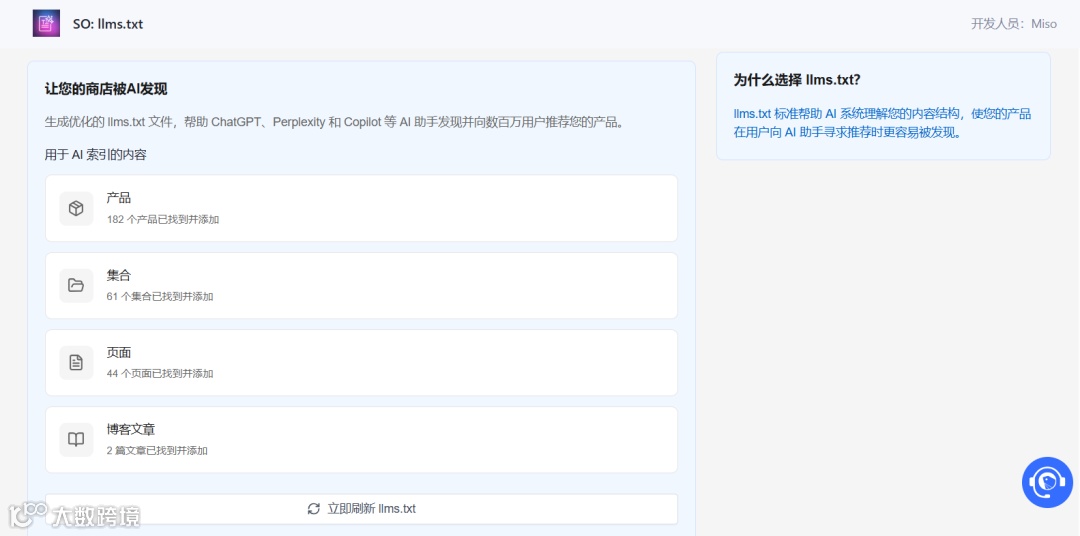Click the text 61 个集合已找到并添加
The image size is (1080, 536).
tap(160, 296)
